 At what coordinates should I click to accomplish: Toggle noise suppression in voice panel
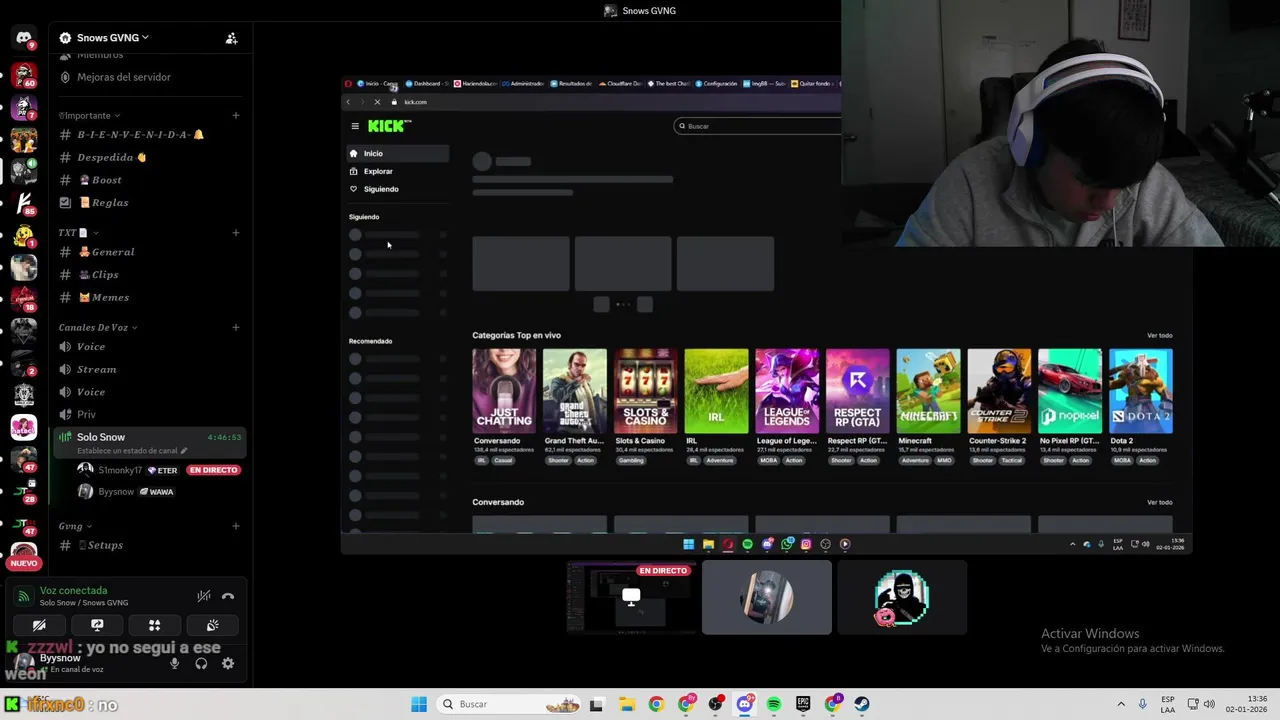pos(203,596)
